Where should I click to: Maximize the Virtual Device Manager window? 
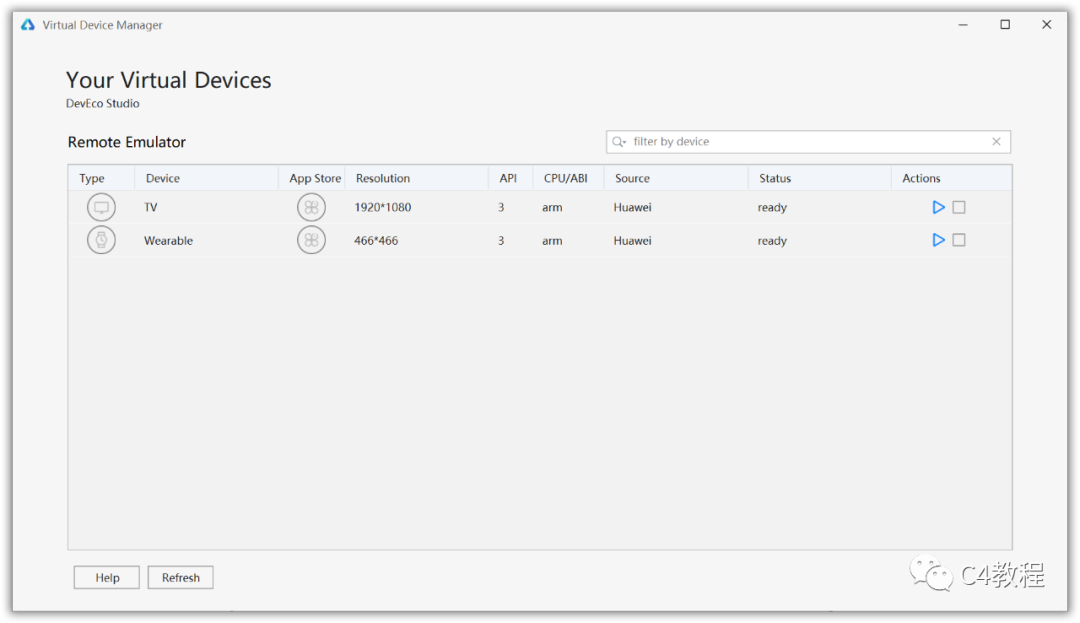click(x=1005, y=25)
